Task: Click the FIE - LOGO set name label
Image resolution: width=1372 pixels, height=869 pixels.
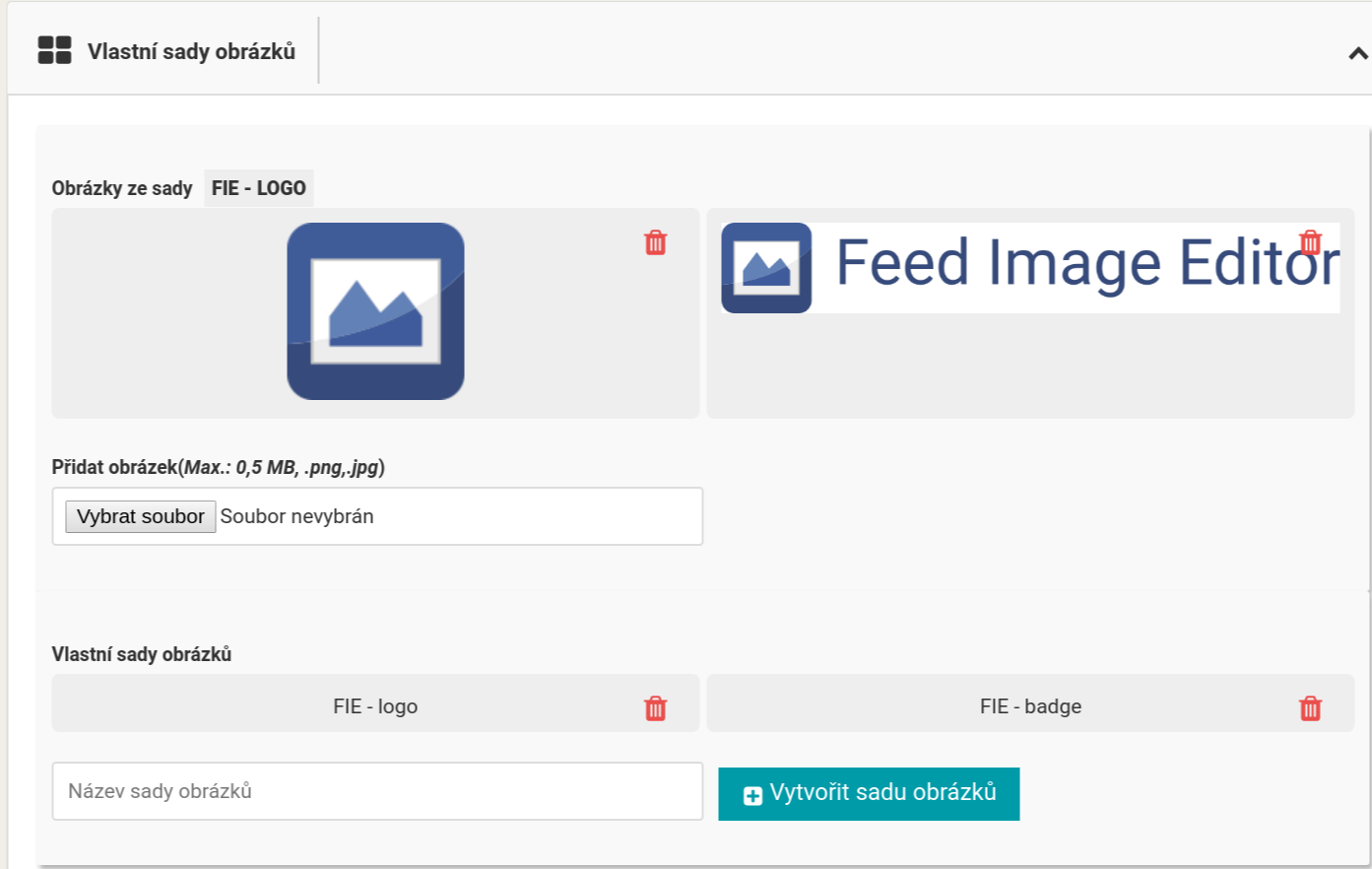Action: point(259,188)
